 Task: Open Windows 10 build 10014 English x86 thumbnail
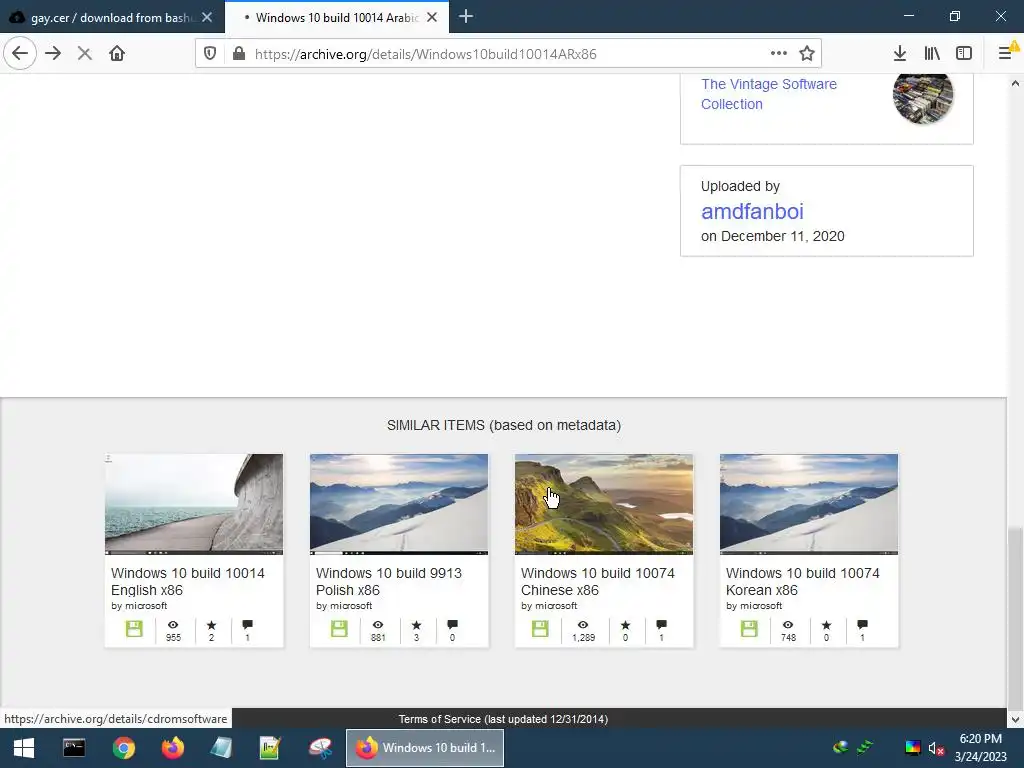tap(194, 504)
